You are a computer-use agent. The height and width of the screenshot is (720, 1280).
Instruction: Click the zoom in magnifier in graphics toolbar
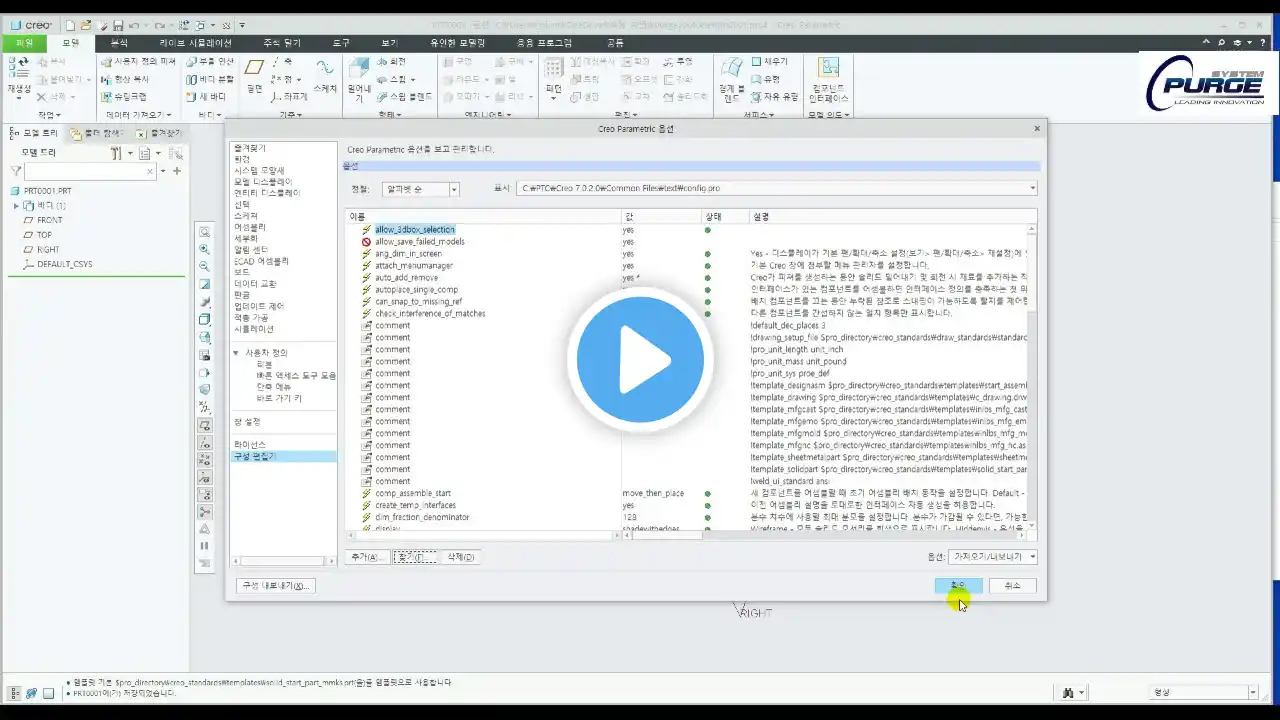pyautogui.click(x=205, y=249)
